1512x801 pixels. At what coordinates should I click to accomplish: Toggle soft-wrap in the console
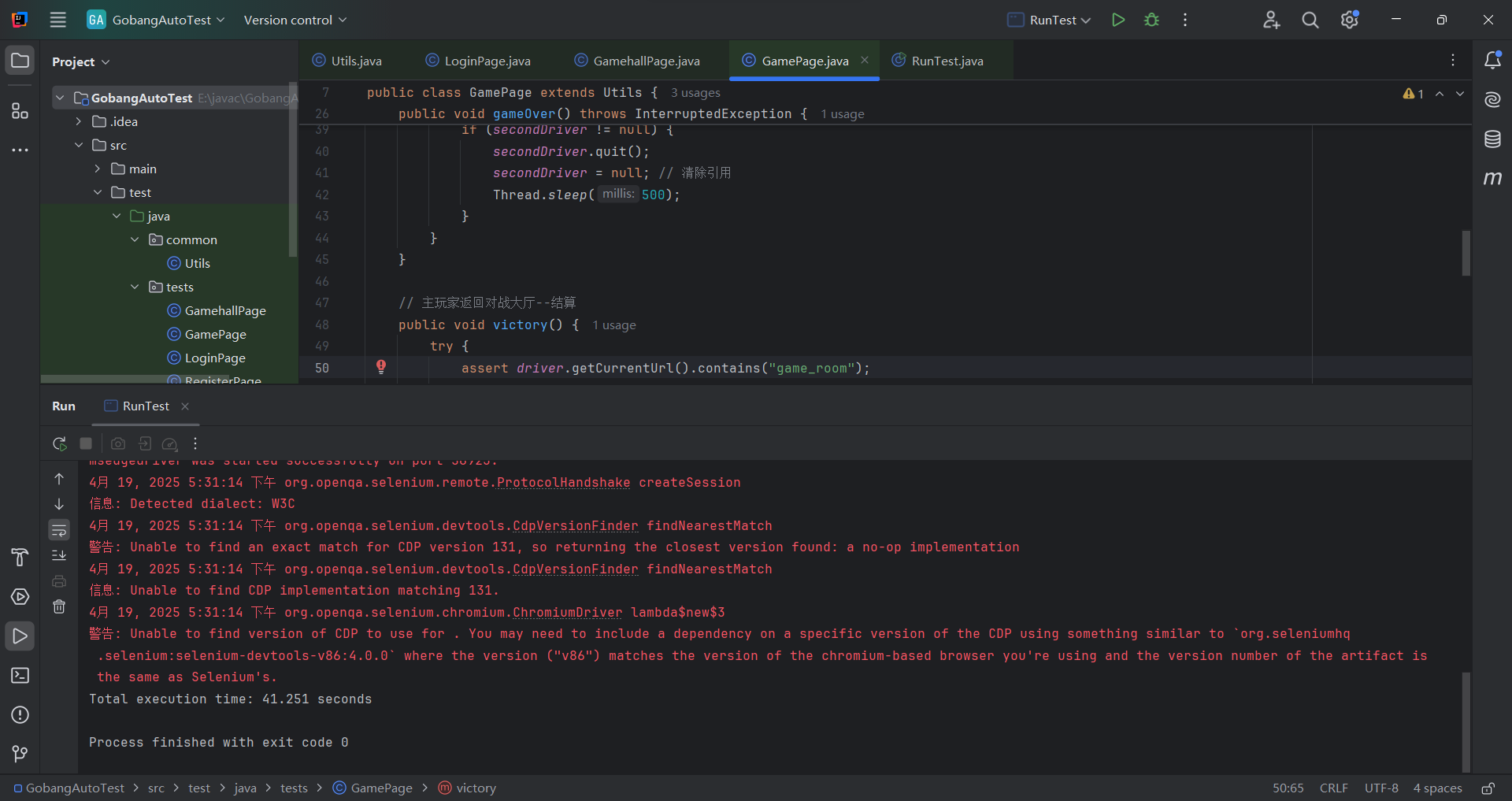pos(59,530)
